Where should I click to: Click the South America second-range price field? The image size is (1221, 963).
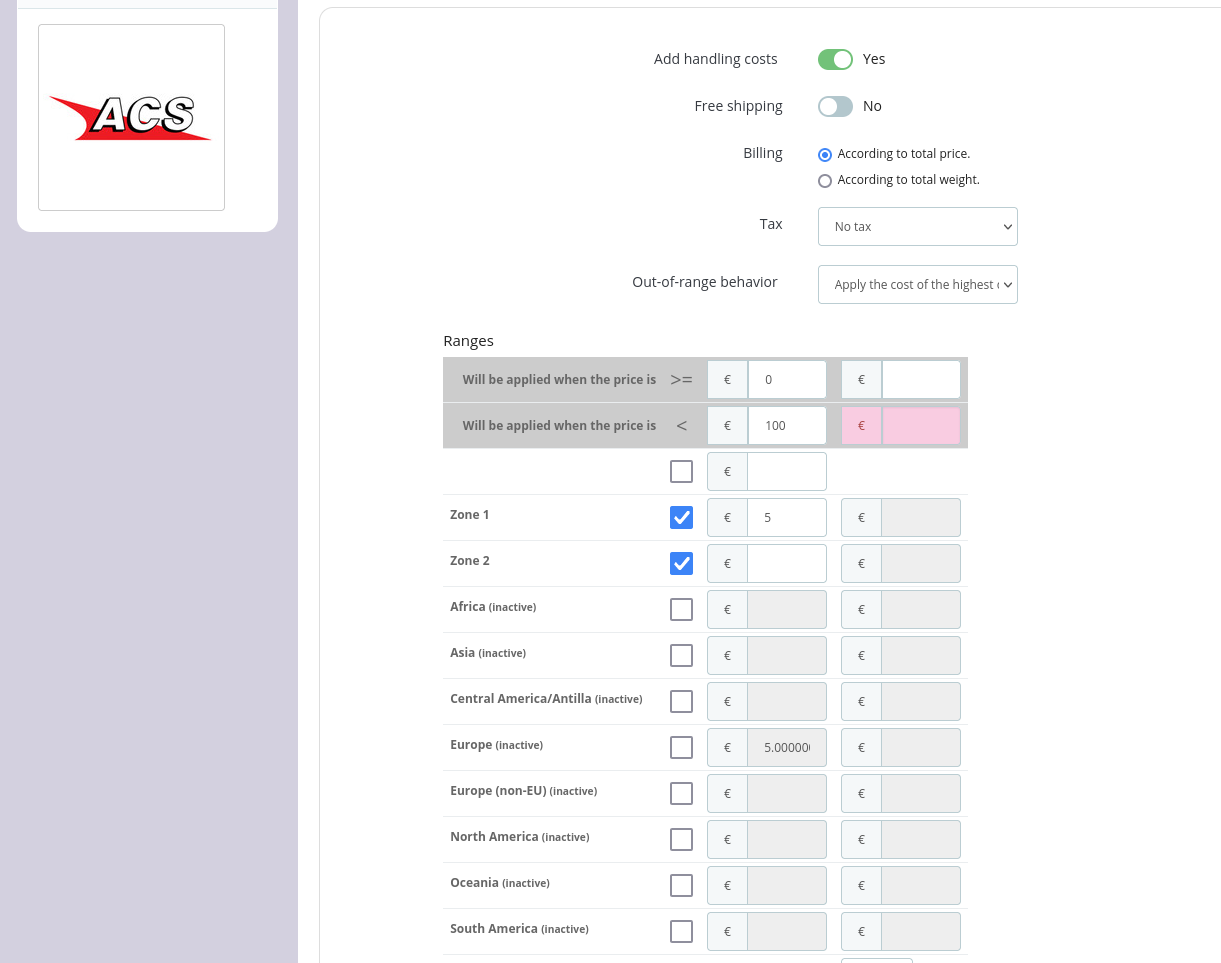tap(921, 932)
